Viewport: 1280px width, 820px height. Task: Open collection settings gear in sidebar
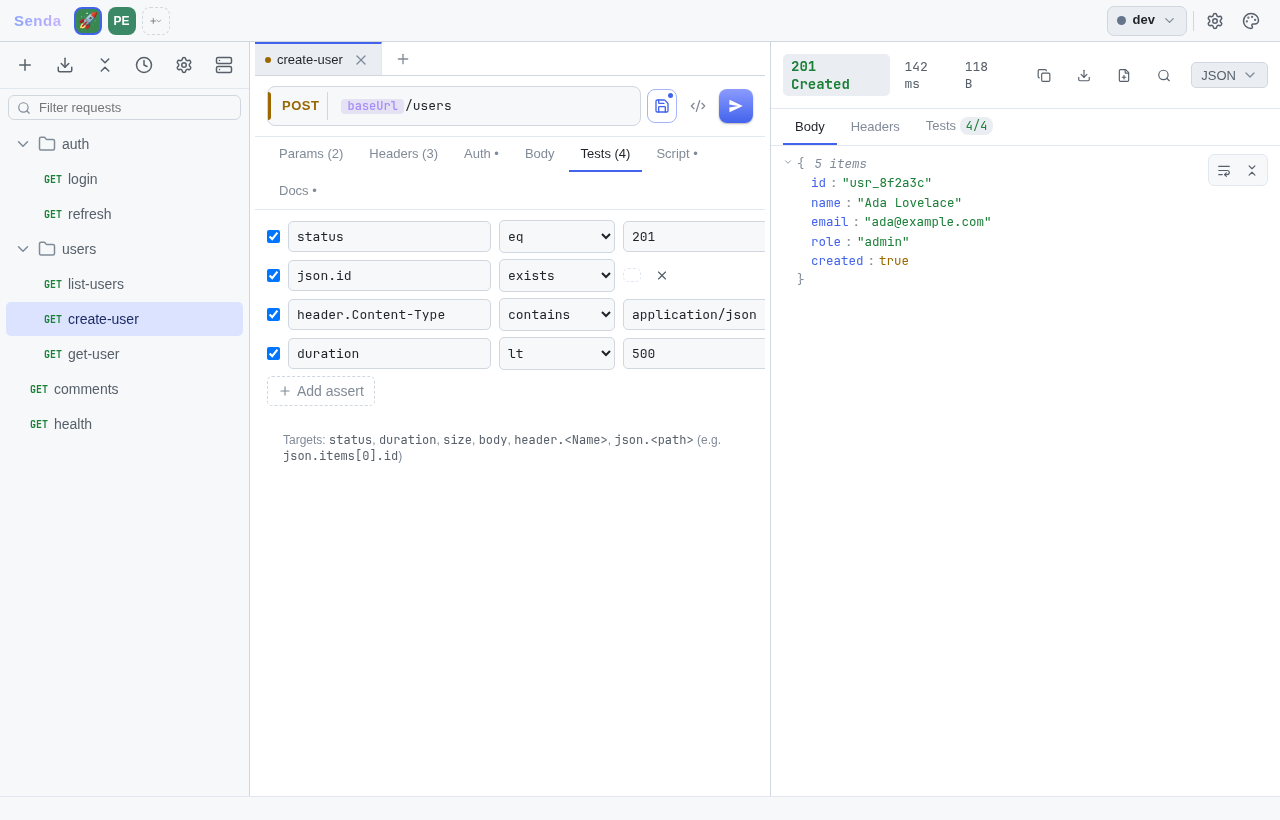tap(184, 65)
